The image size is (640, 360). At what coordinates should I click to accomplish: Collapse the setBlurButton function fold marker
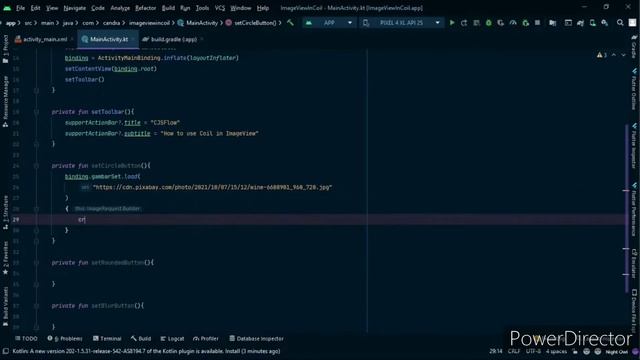[36, 306]
